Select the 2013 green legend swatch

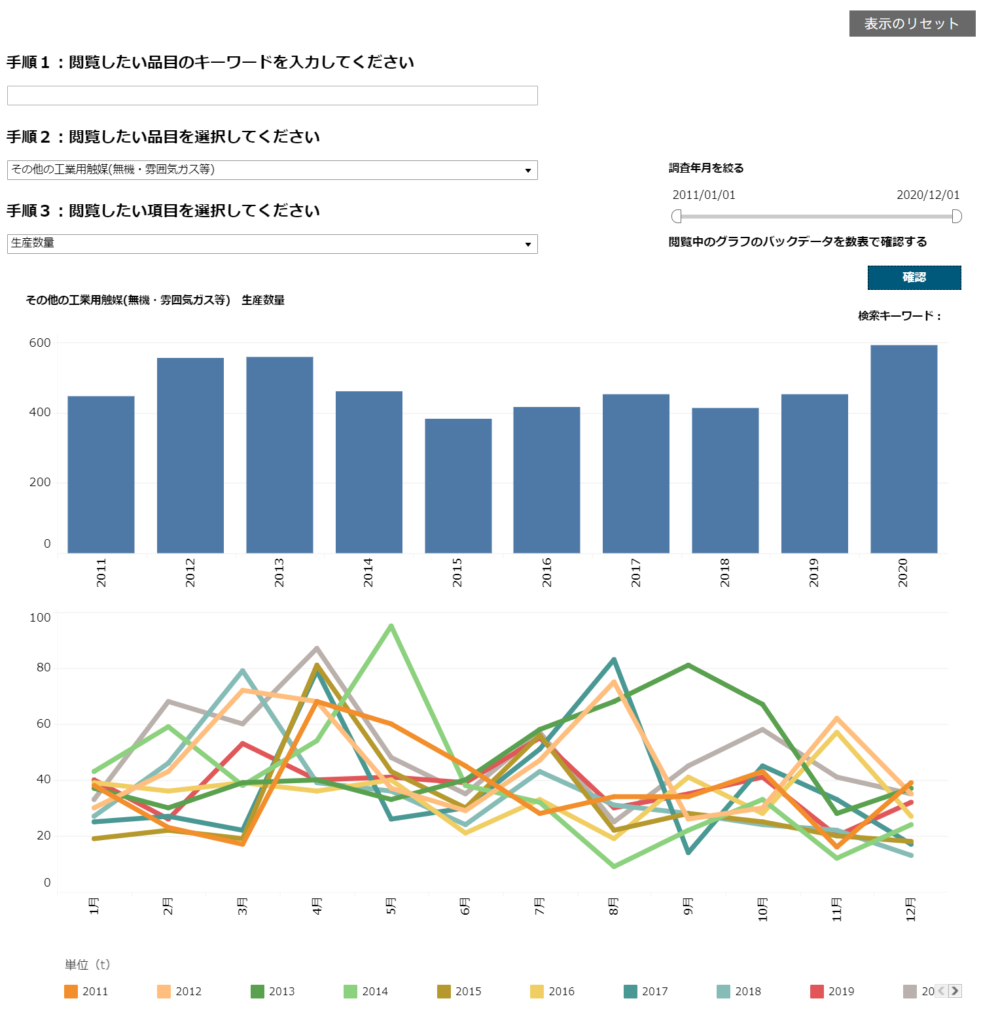coord(257,991)
